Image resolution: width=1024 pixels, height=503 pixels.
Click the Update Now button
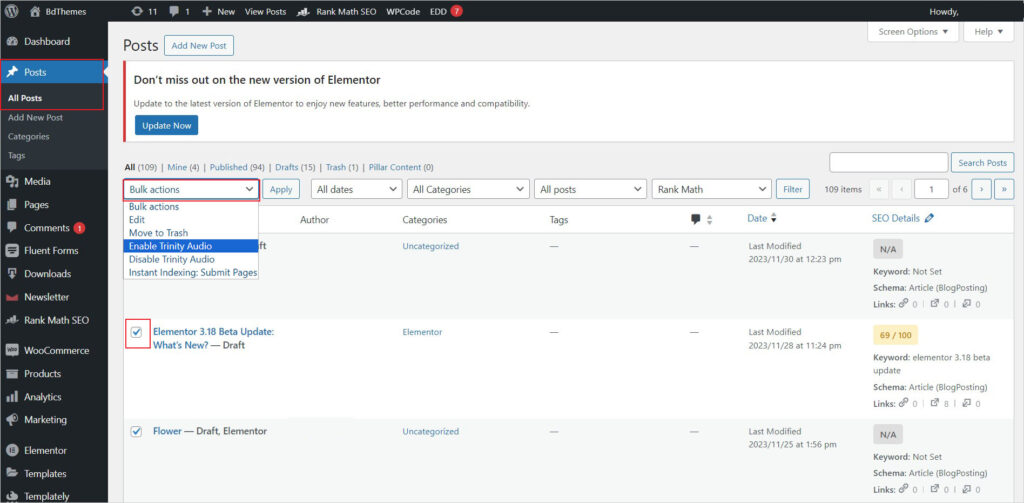coord(167,125)
